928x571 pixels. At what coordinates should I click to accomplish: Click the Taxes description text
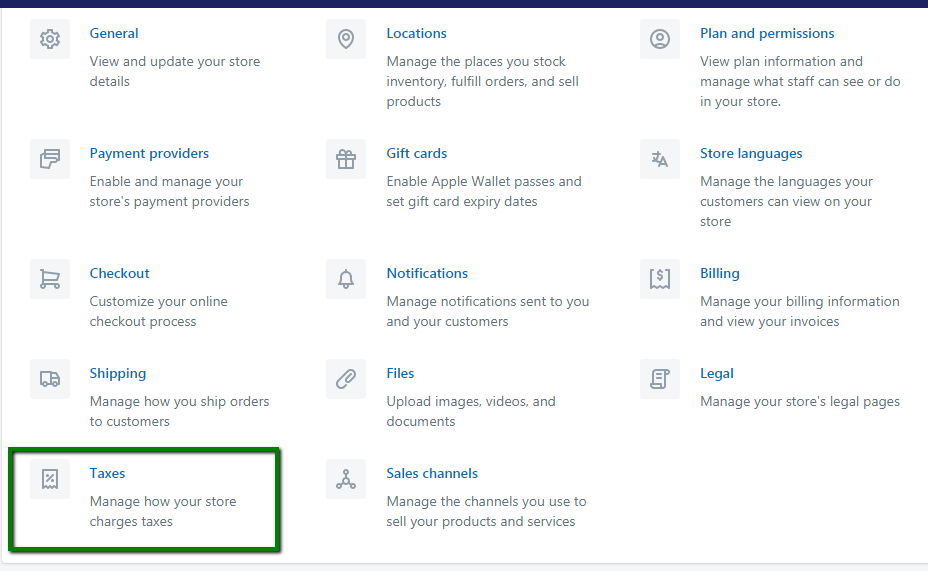[163, 511]
